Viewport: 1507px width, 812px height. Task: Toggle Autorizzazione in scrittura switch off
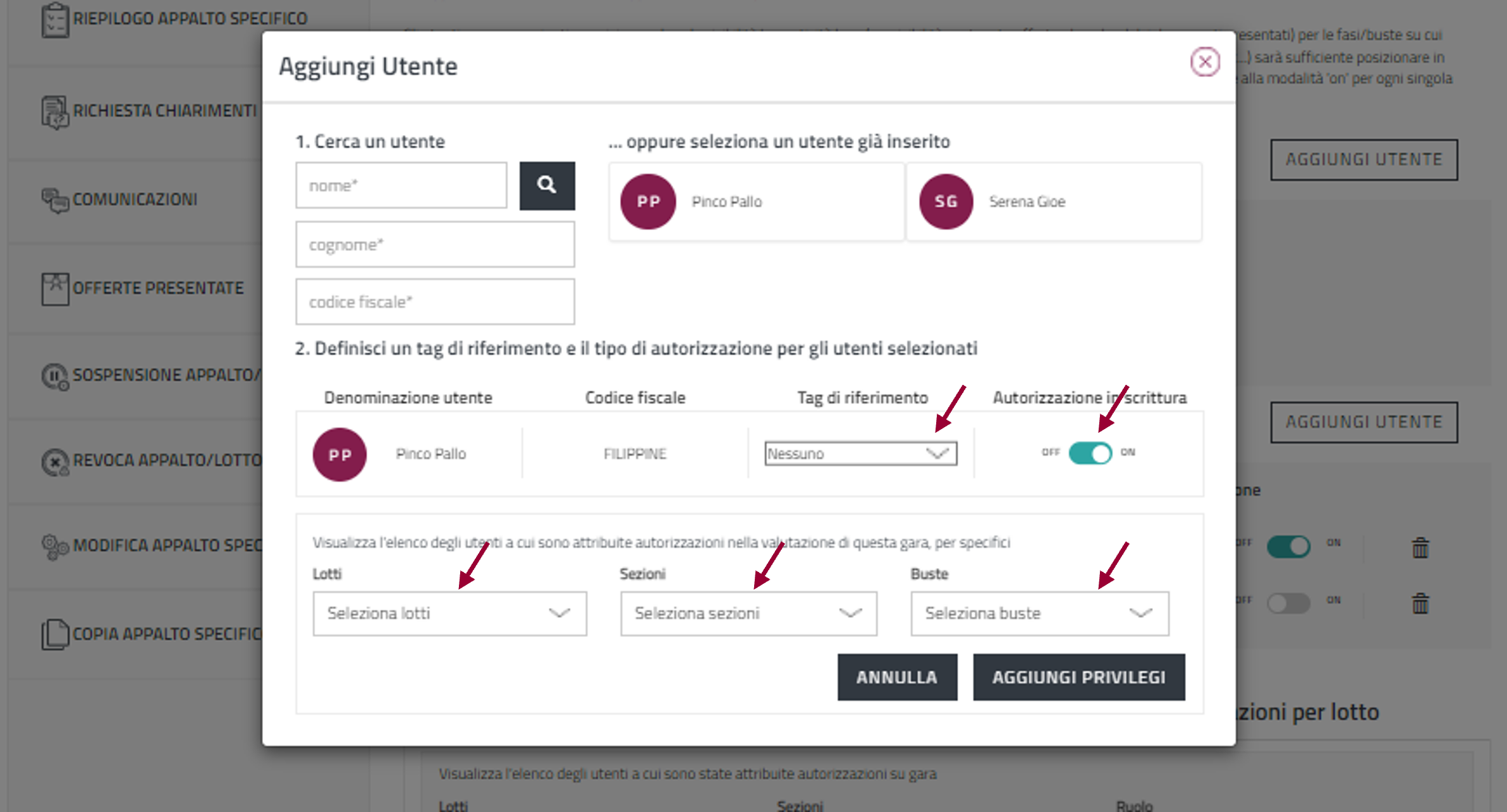(x=1090, y=453)
